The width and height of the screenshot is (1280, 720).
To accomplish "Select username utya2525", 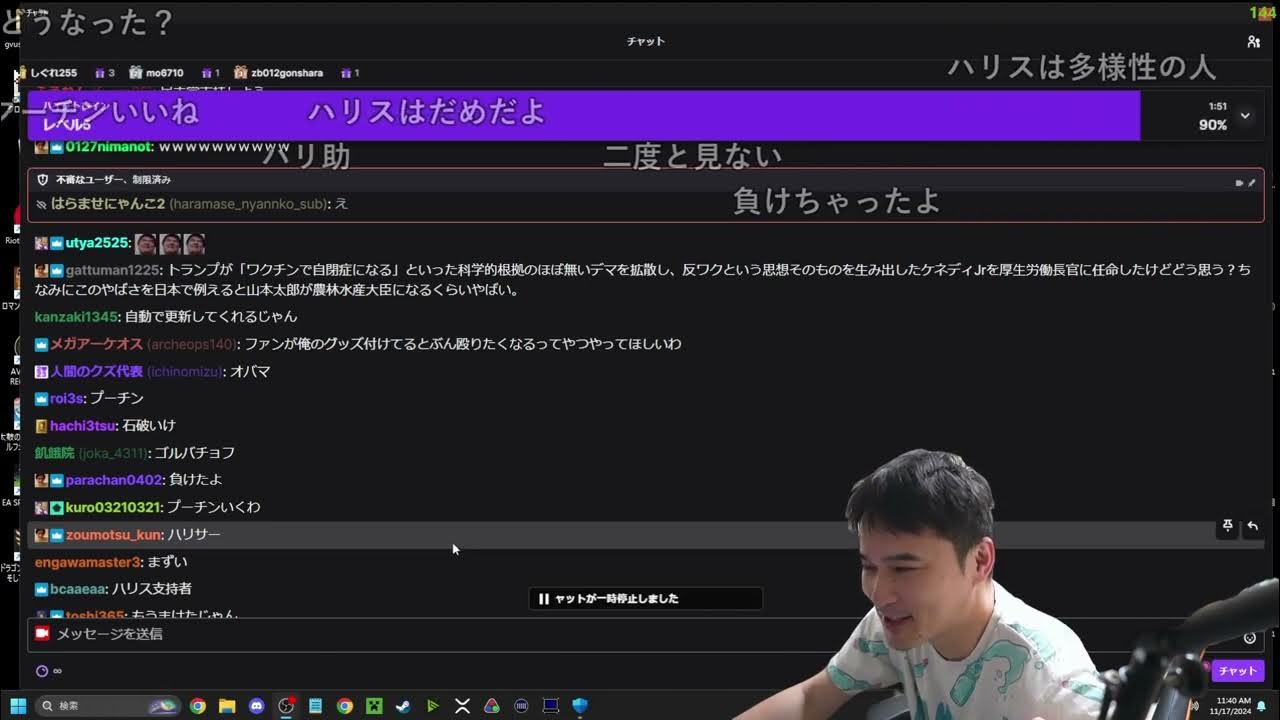I will [x=97, y=243].
